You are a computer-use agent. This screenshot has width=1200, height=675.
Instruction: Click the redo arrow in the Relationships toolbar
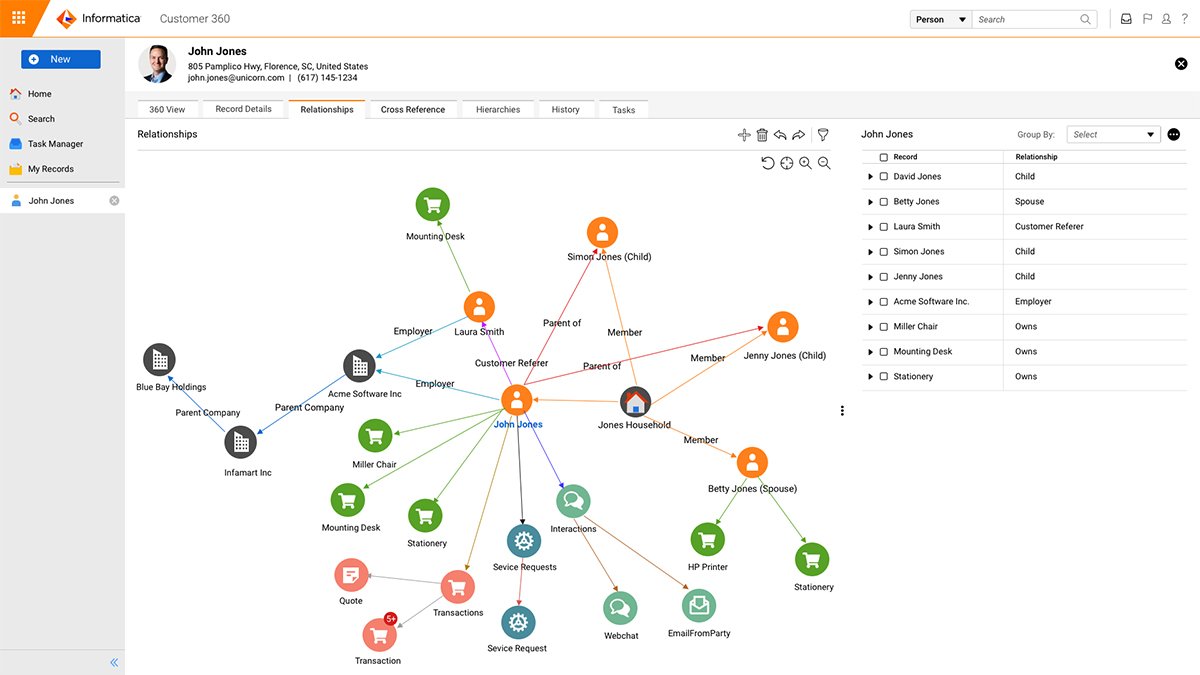click(799, 134)
